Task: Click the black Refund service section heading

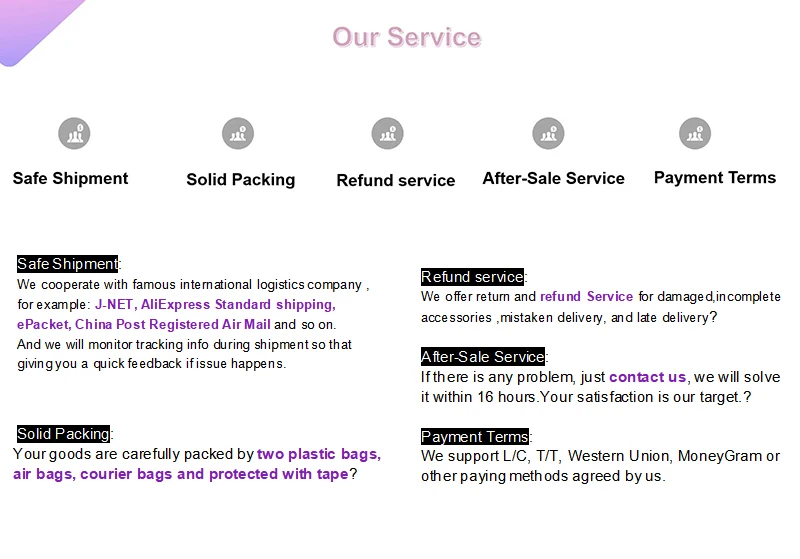Action: [472, 277]
